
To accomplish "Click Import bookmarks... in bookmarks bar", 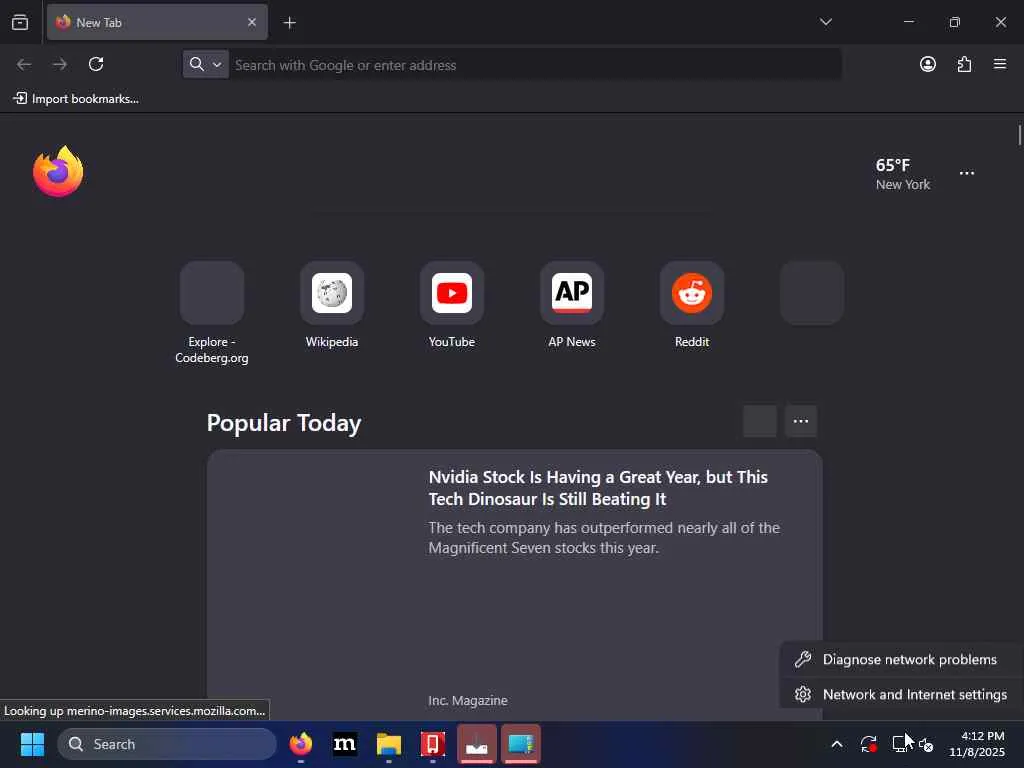I will (76, 99).
